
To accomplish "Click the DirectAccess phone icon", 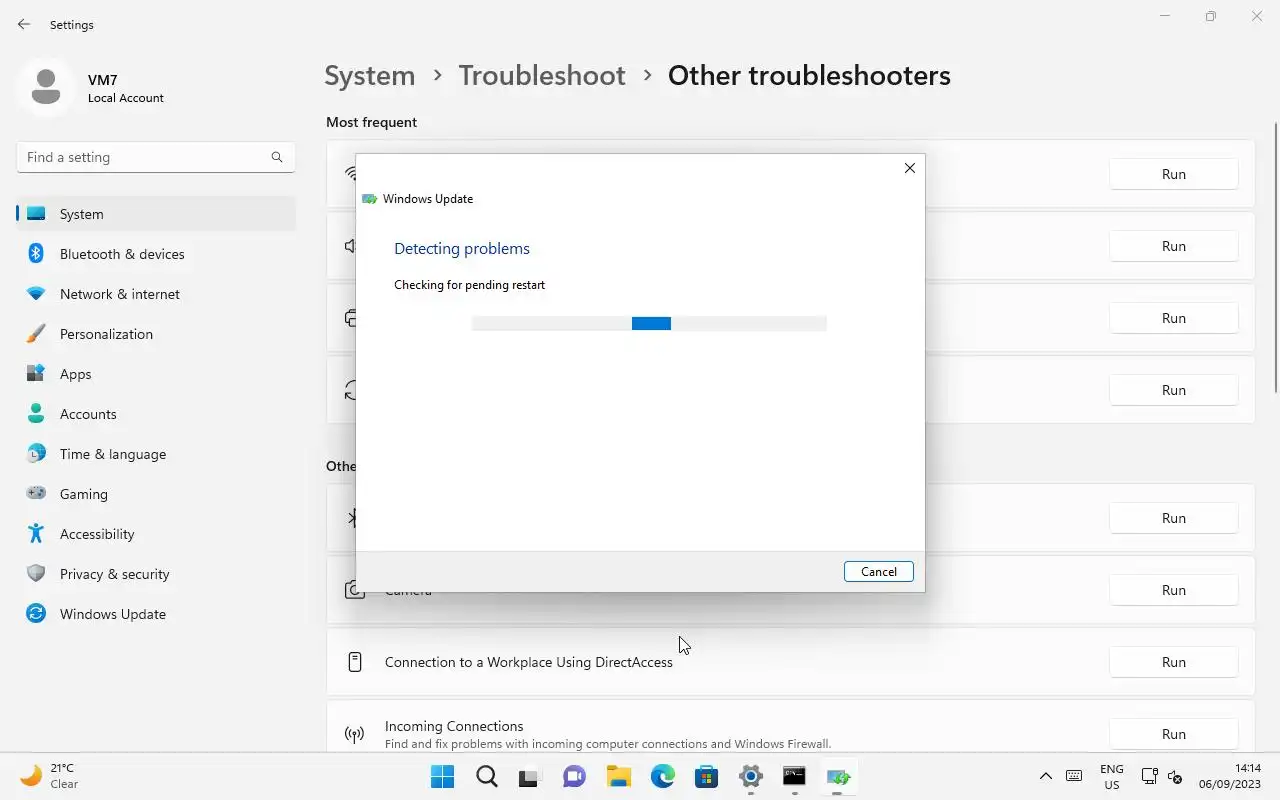I will (354, 662).
